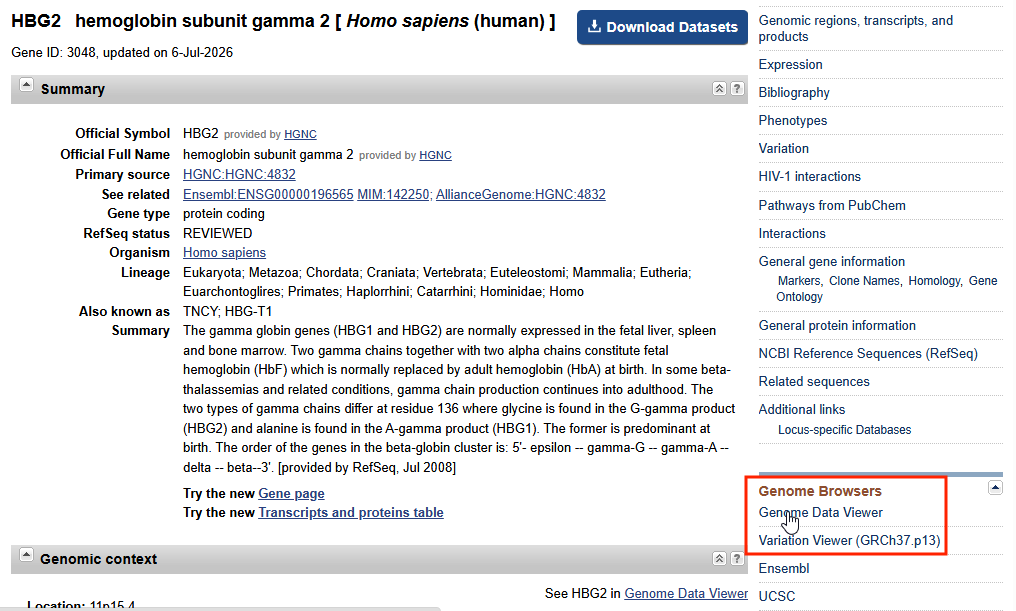Open AllianceGenome:HGNC:4832 link
This screenshot has height=611, width=1016.
click(x=520, y=194)
